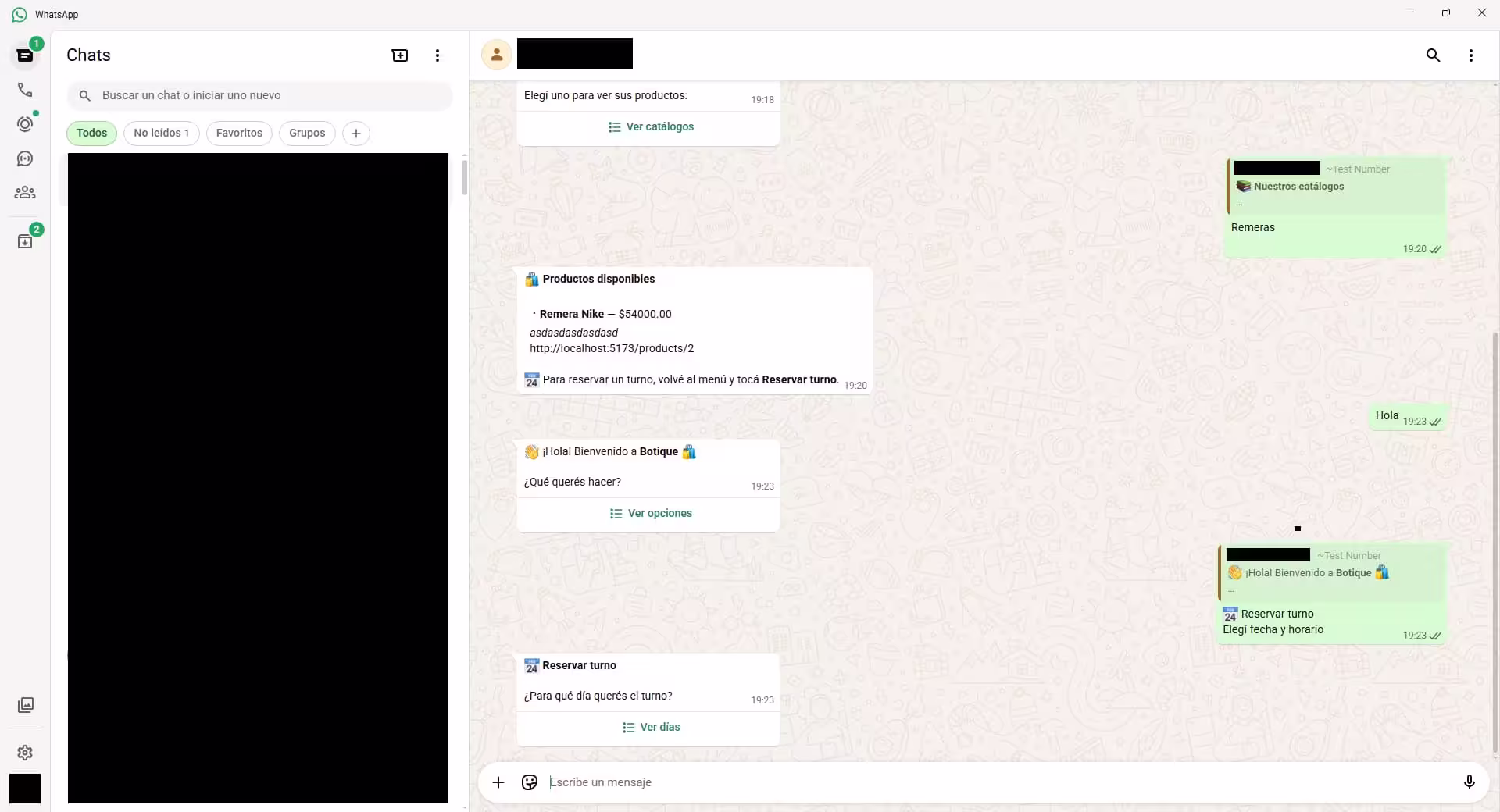Open WhatsApp Settings gear
Screen dimensions: 1500x812
coord(25,753)
